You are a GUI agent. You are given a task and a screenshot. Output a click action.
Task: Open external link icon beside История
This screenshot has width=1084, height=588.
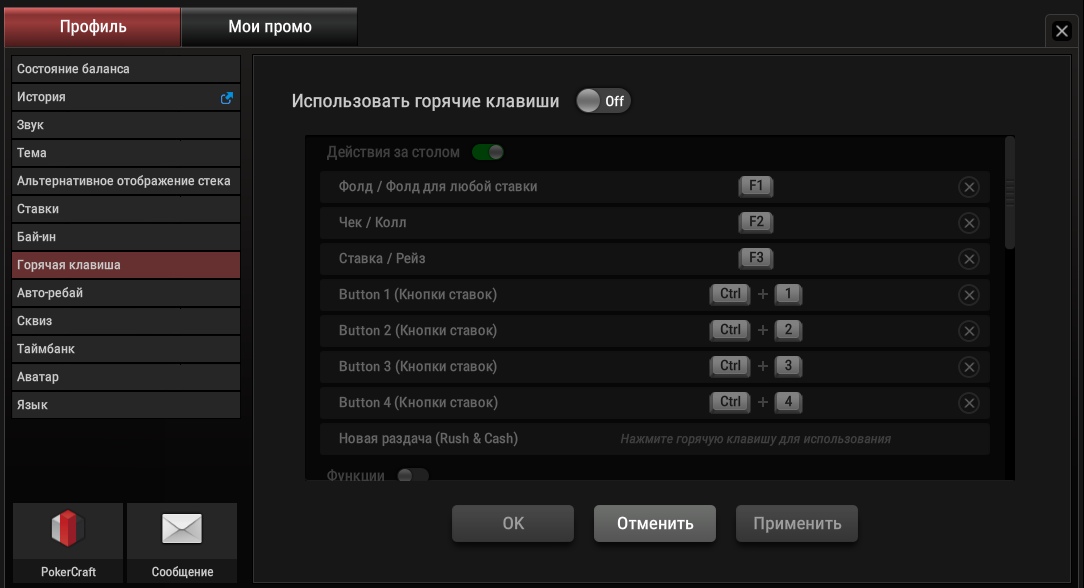pos(227,97)
